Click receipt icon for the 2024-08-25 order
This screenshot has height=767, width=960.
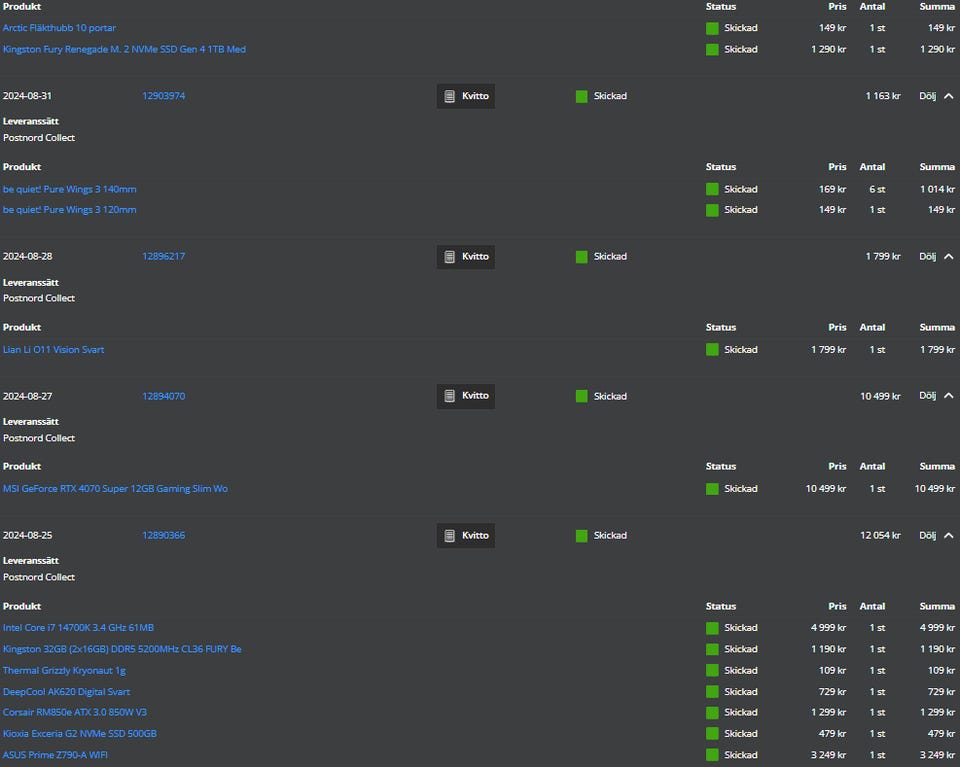point(449,536)
